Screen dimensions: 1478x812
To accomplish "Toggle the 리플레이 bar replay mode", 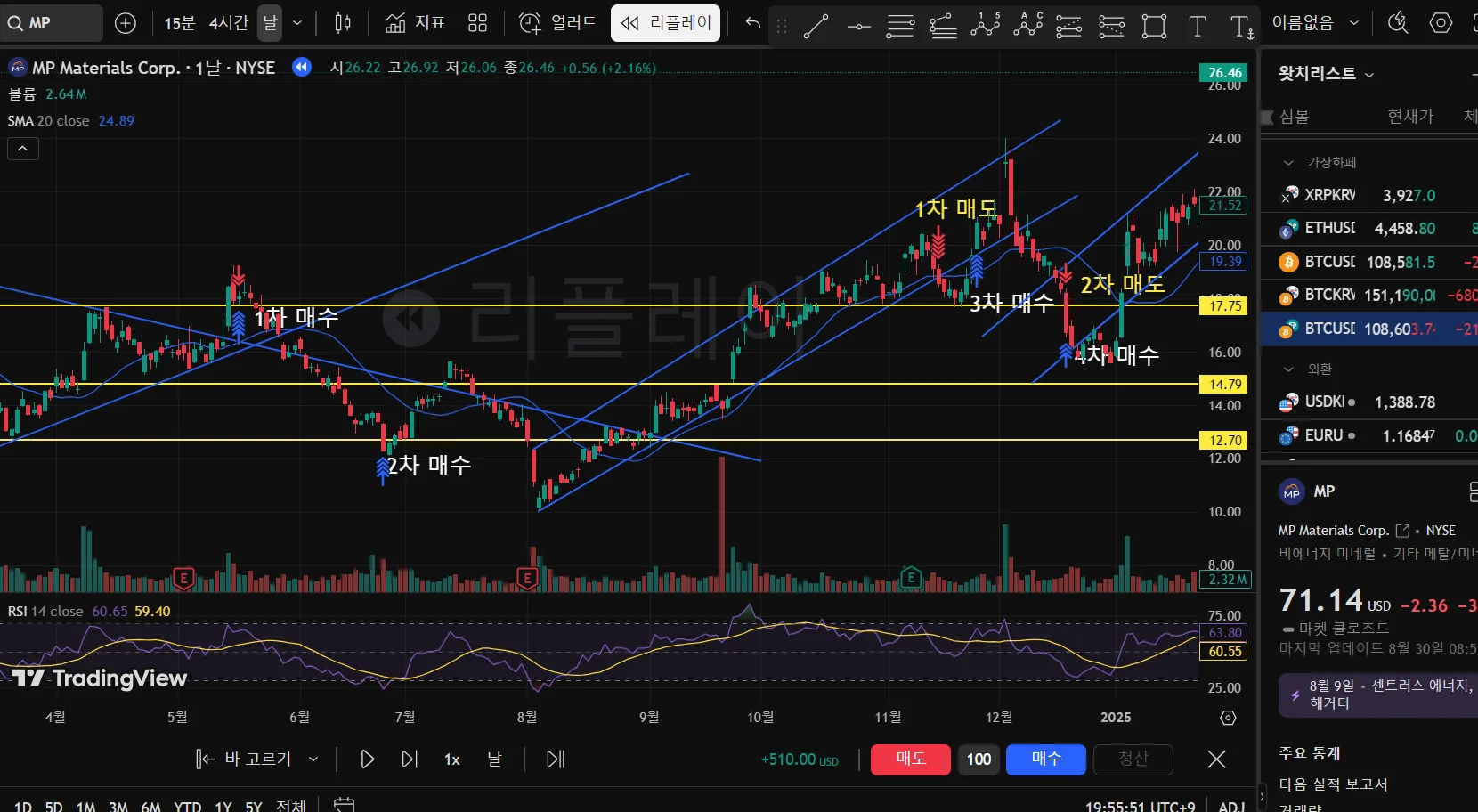I will coord(665,23).
